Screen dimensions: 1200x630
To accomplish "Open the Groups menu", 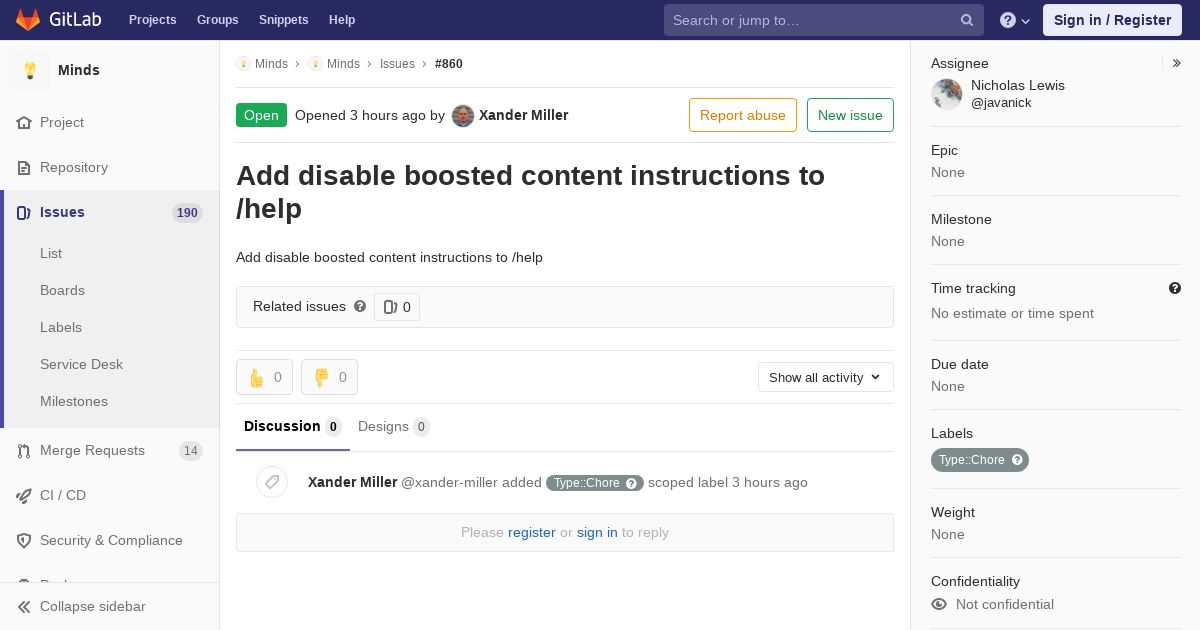I will (217, 20).
